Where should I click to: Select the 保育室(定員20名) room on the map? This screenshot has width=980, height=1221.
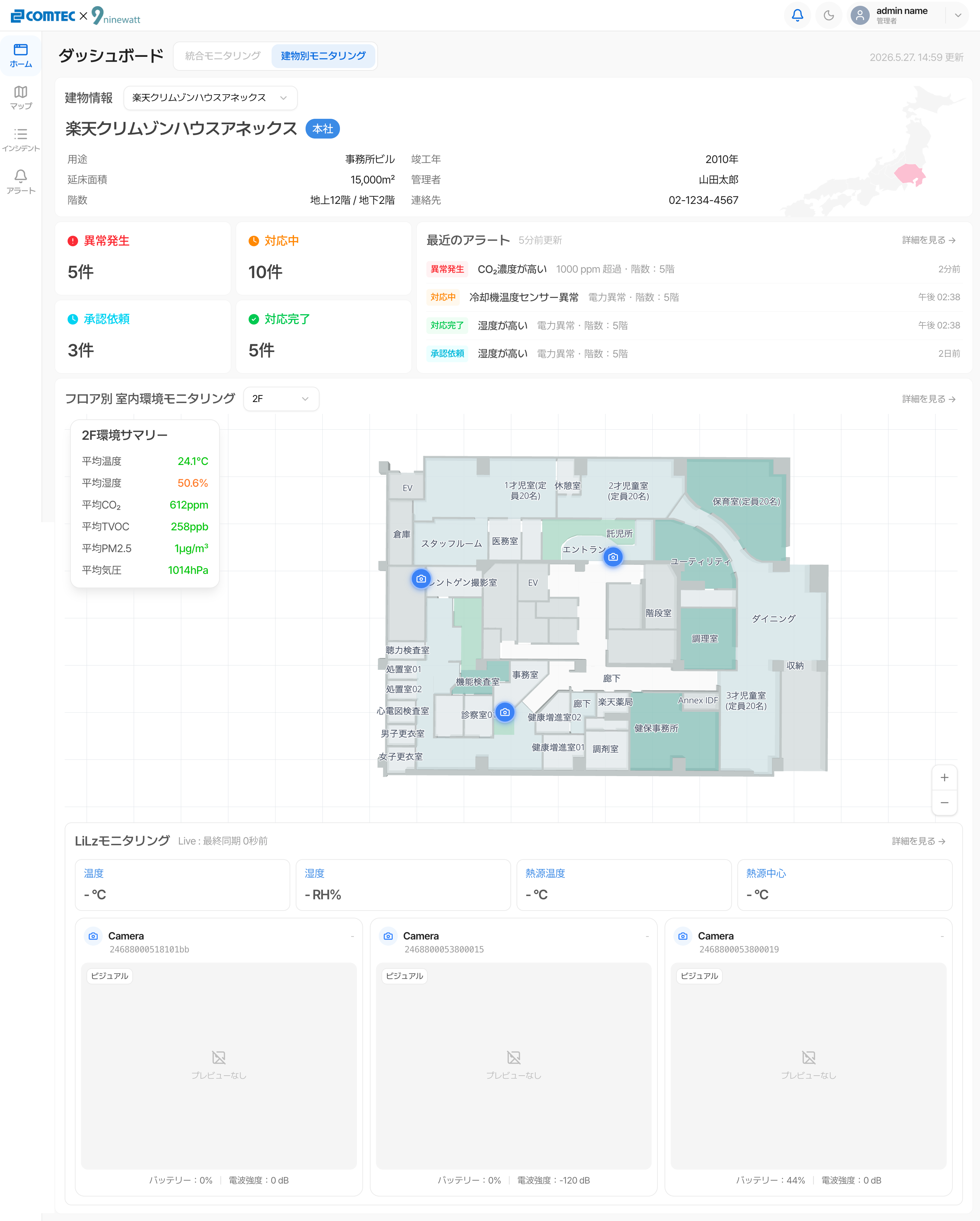(746, 501)
